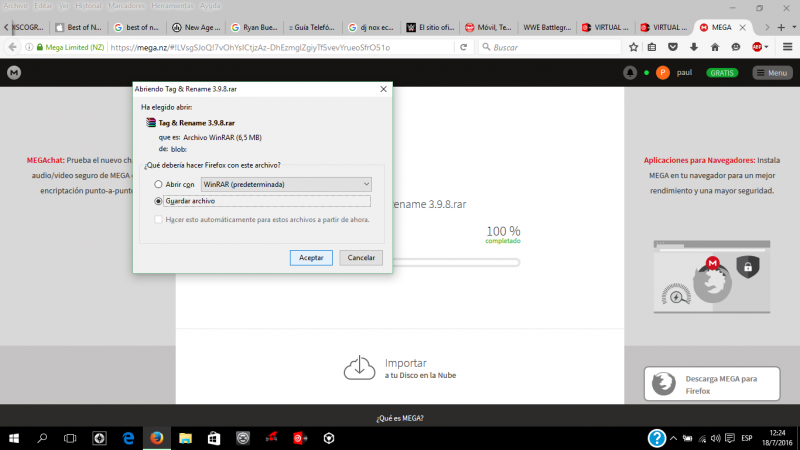Open a new tab with plus
Image resolution: width=800 pixels, height=450 pixels.
coord(781,28)
